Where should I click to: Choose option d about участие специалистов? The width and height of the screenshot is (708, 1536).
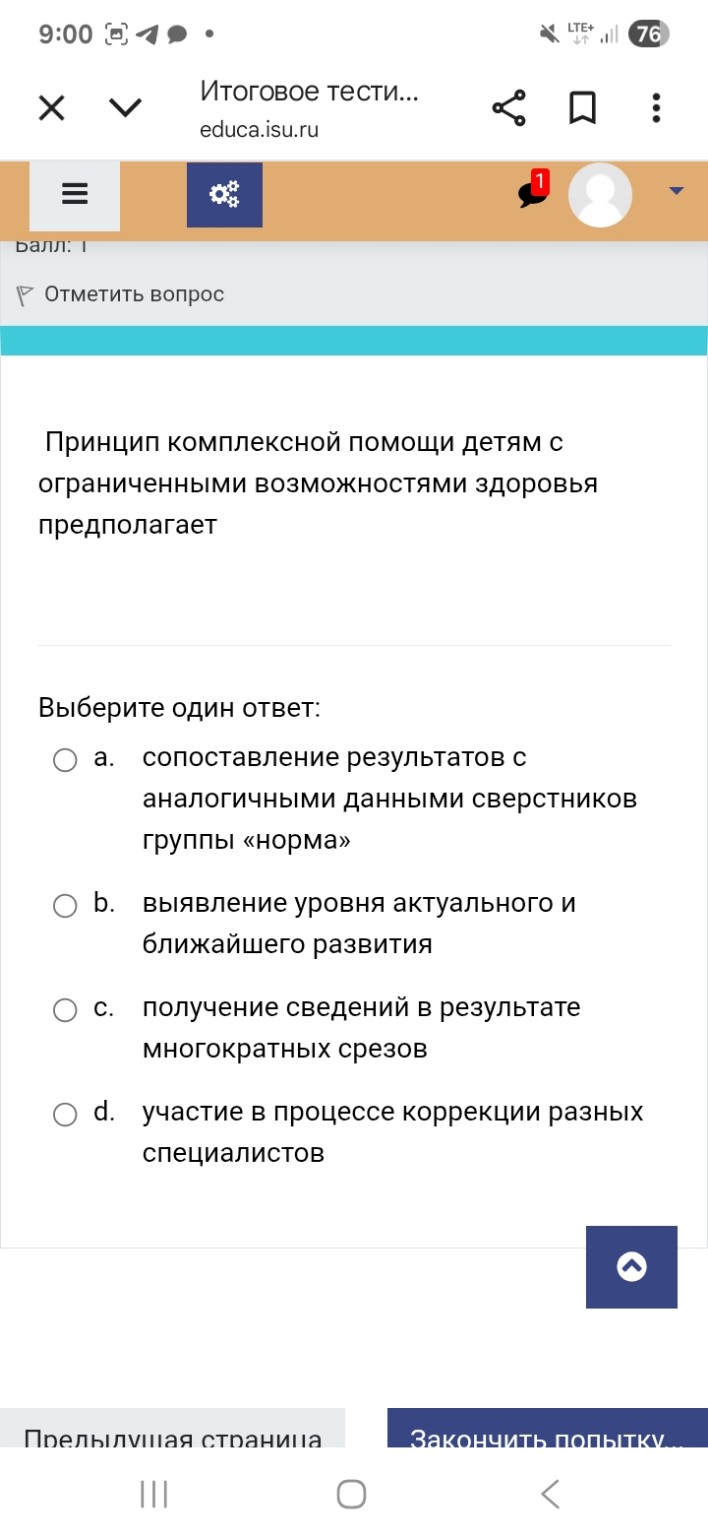pyautogui.click(x=66, y=1113)
